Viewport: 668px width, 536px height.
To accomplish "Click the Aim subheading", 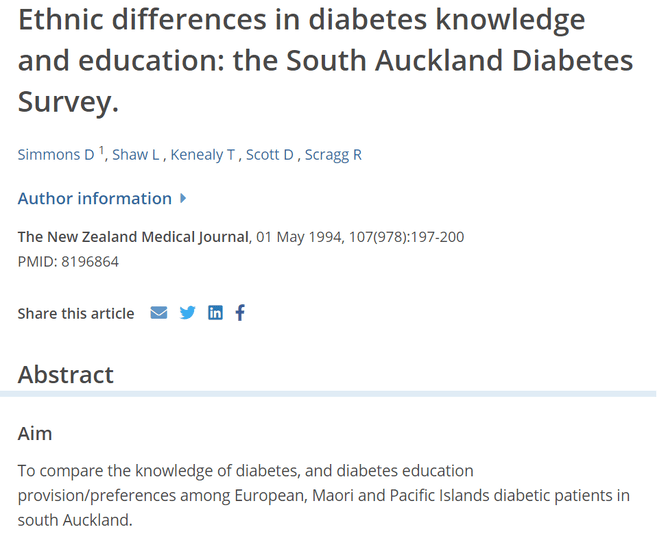I will 35,434.
